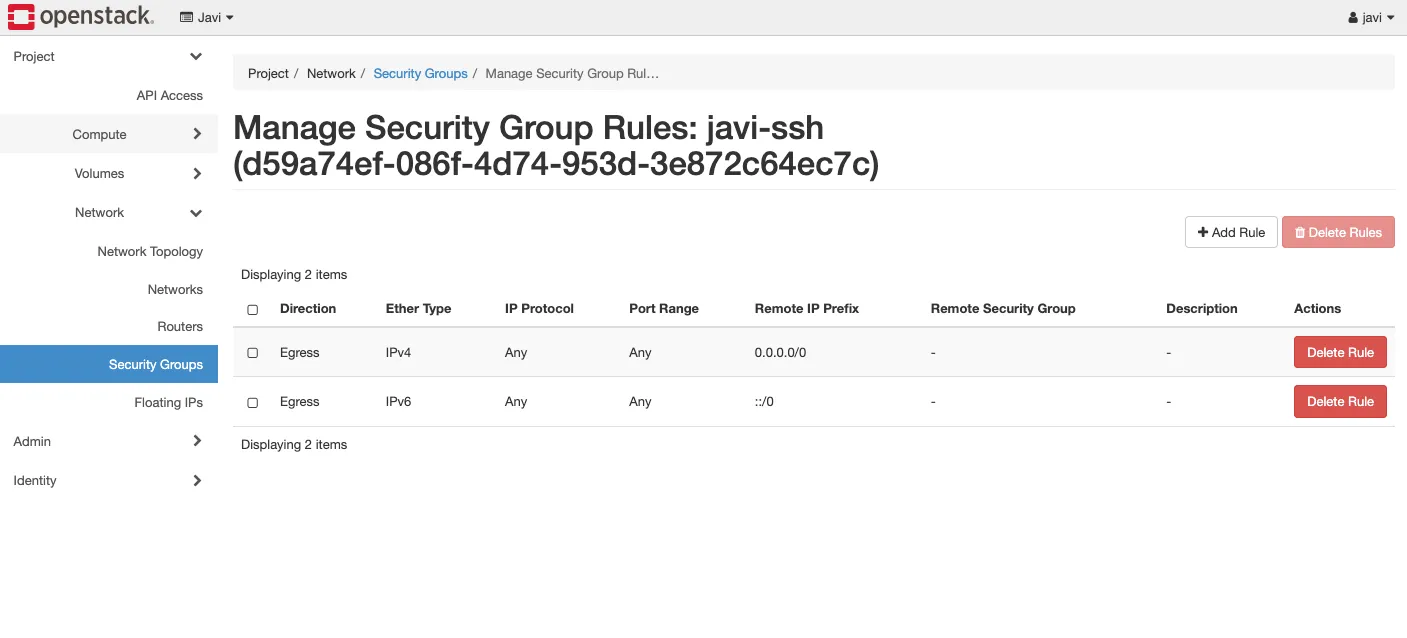Delete Rule for the IPv4 egress row
This screenshot has height=638, width=1407.
(x=1340, y=352)
